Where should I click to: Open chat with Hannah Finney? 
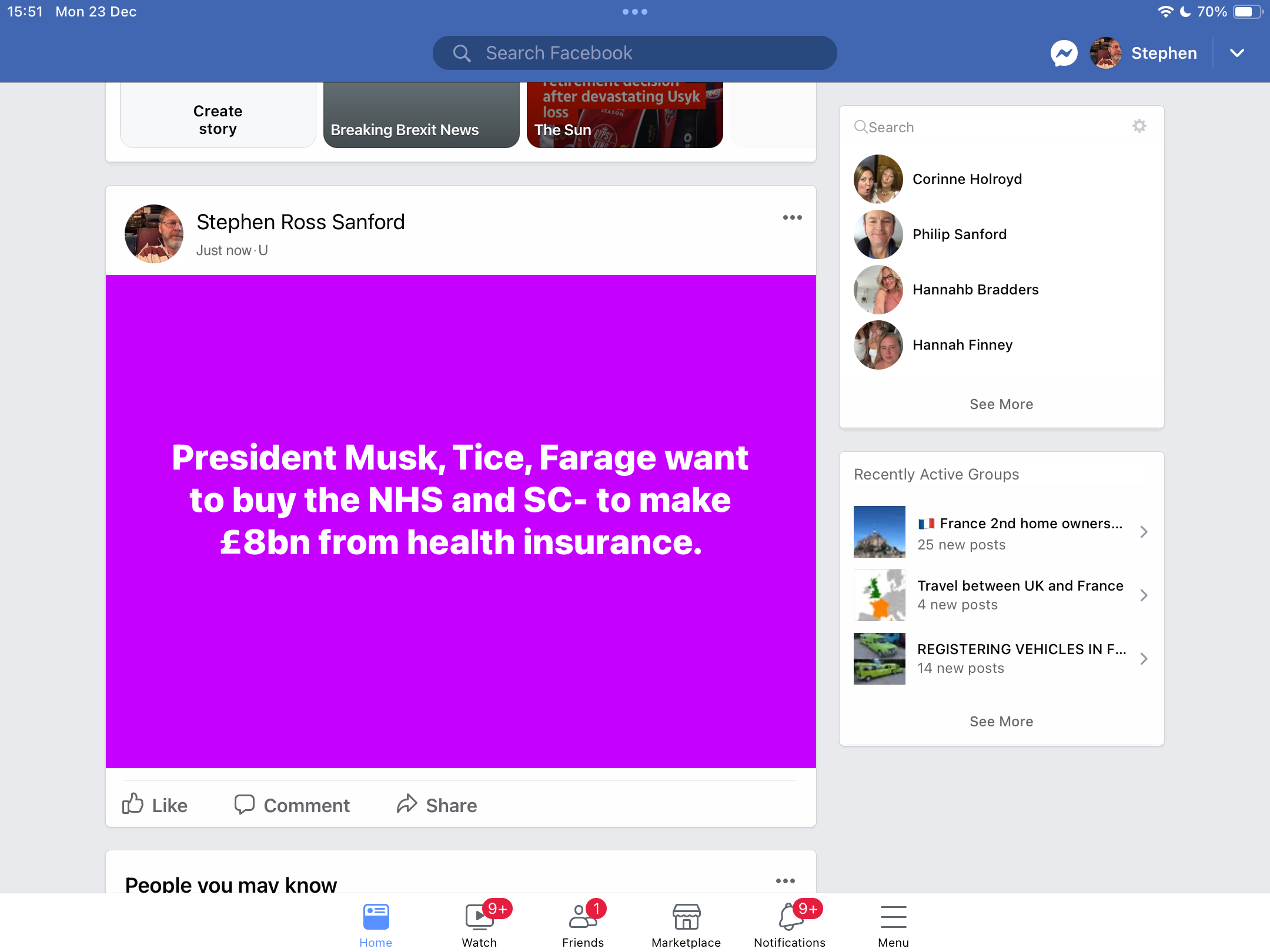point(1001,345)
